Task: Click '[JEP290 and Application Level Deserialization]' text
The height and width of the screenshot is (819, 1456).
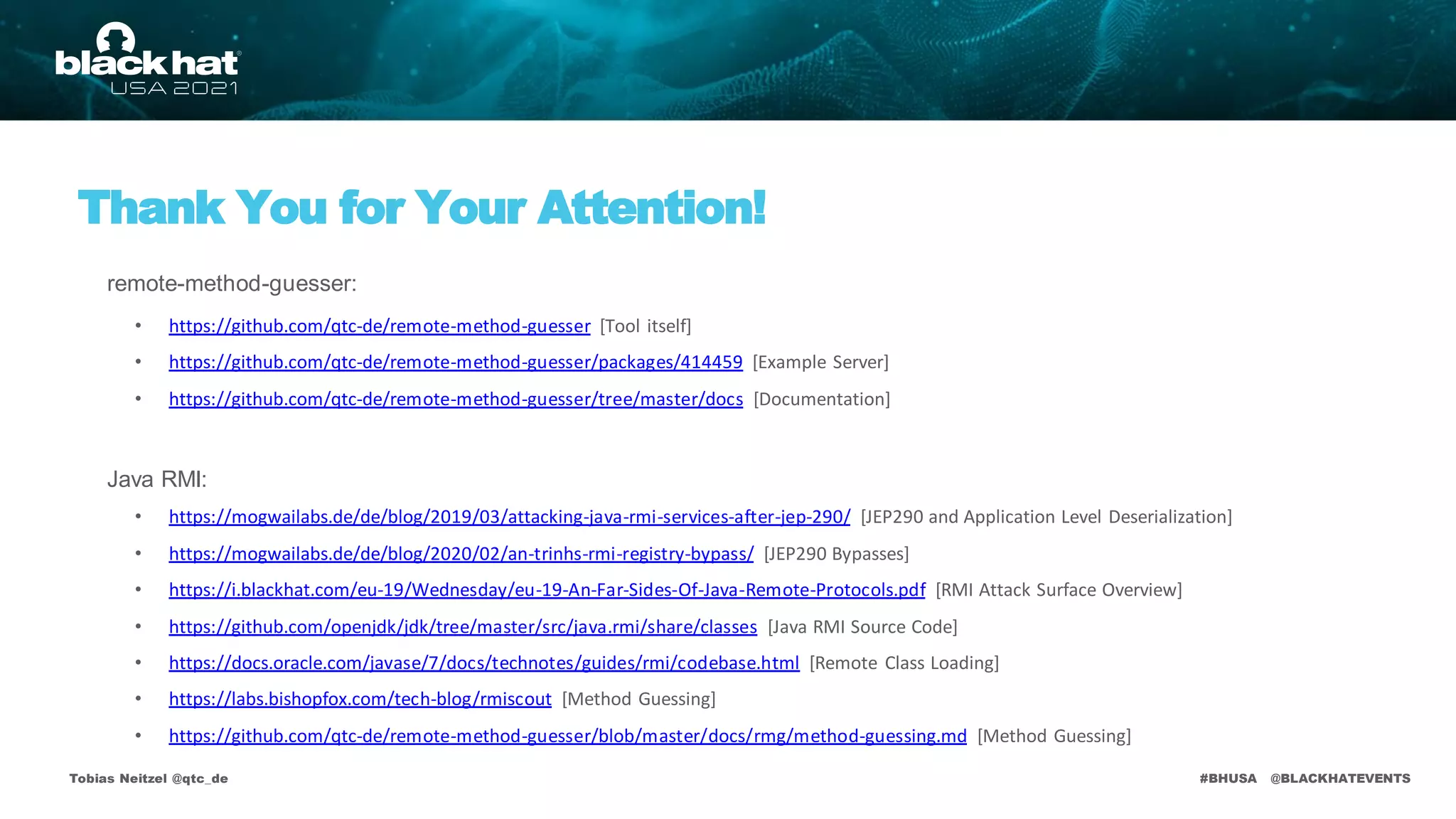Action: (1046, 517)
